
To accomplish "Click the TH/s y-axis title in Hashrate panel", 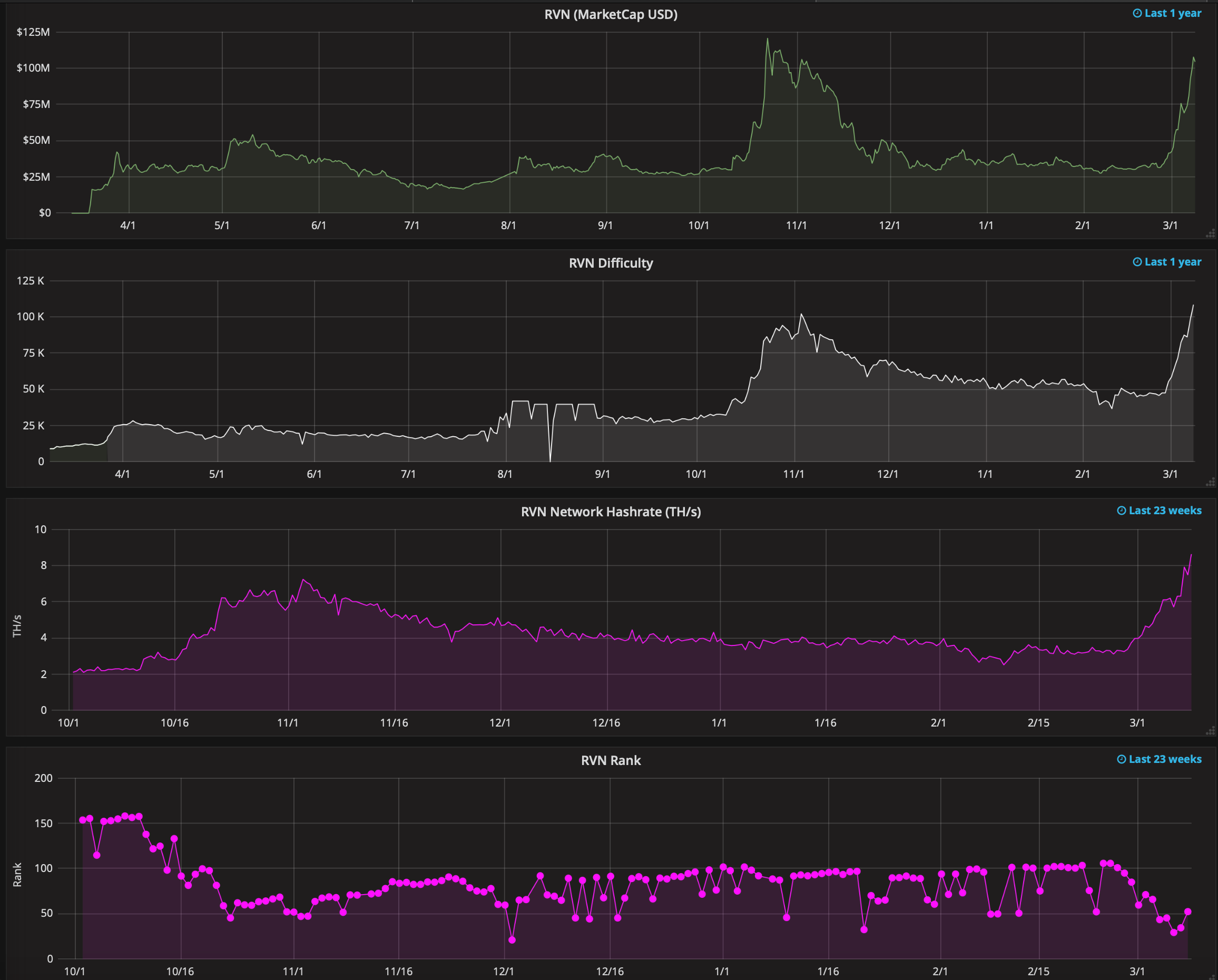I will coord(17,626).
